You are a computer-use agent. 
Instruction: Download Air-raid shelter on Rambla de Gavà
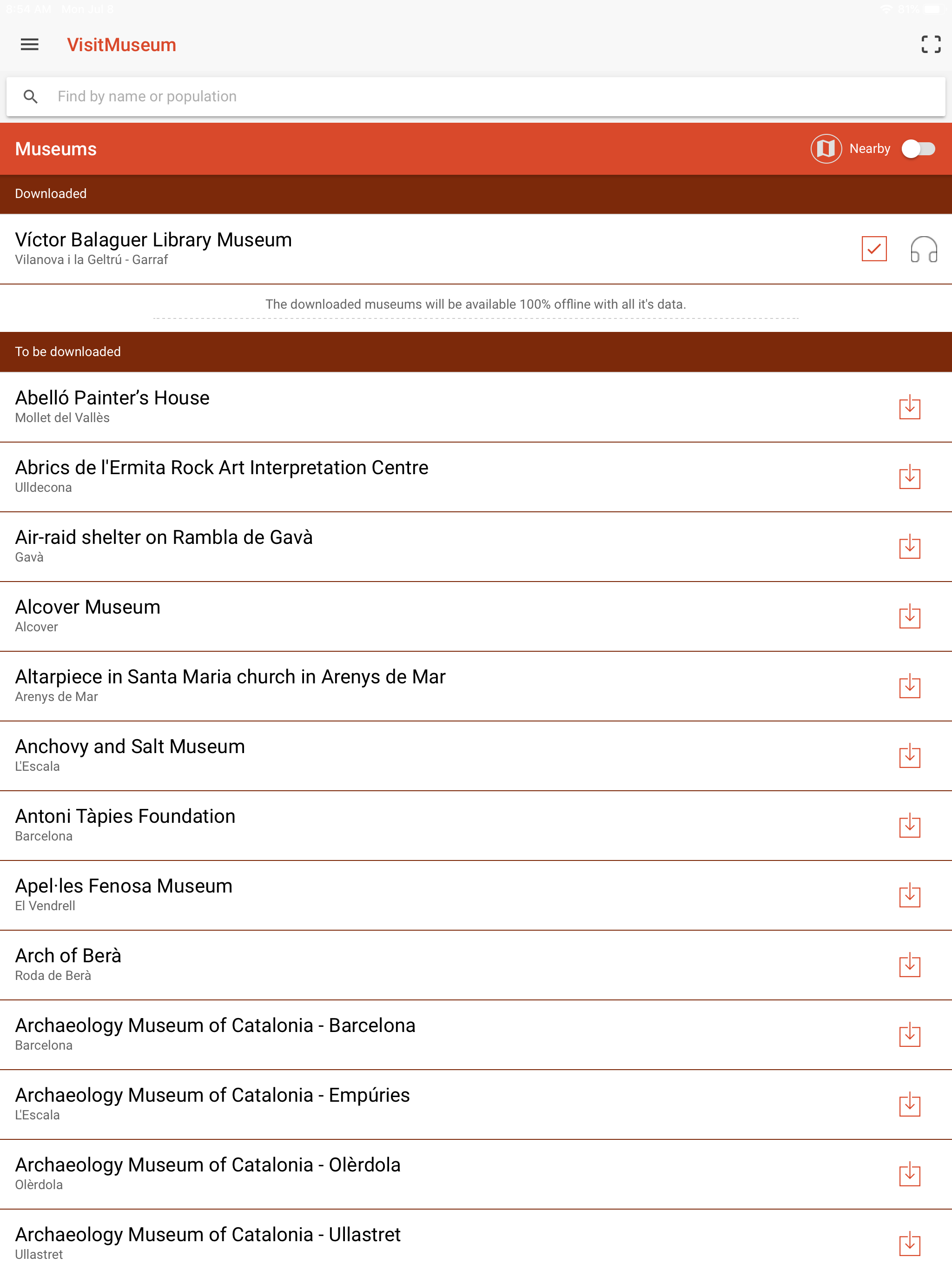coord(910,547)
